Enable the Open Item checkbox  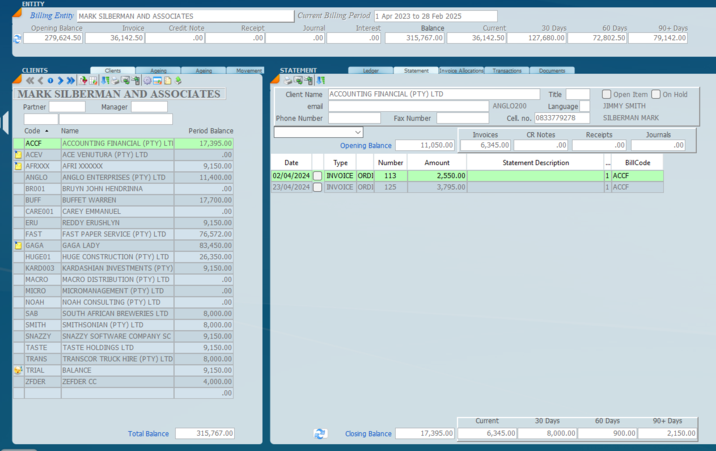tap(606, 95)
